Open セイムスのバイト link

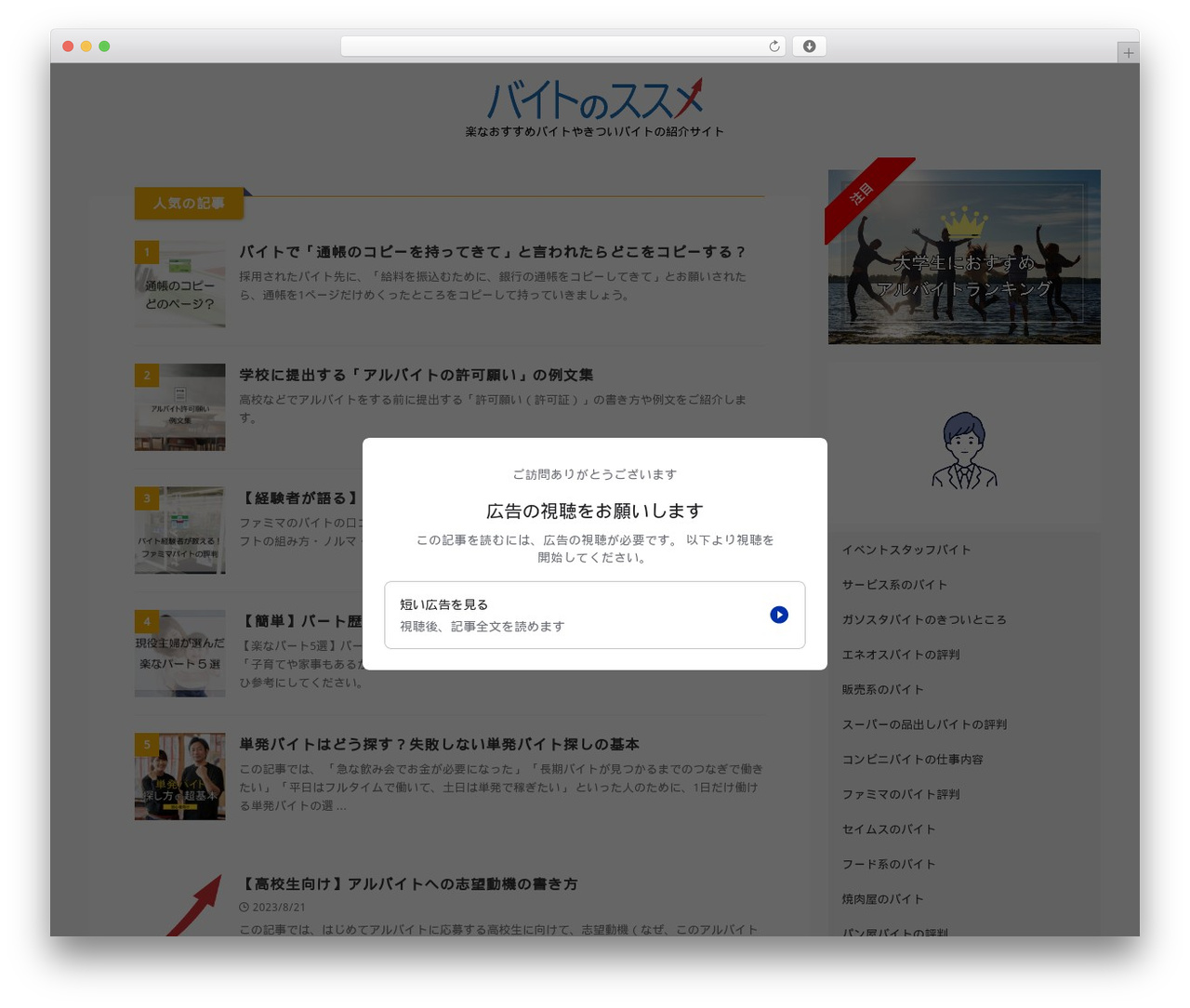click(889, 829)
